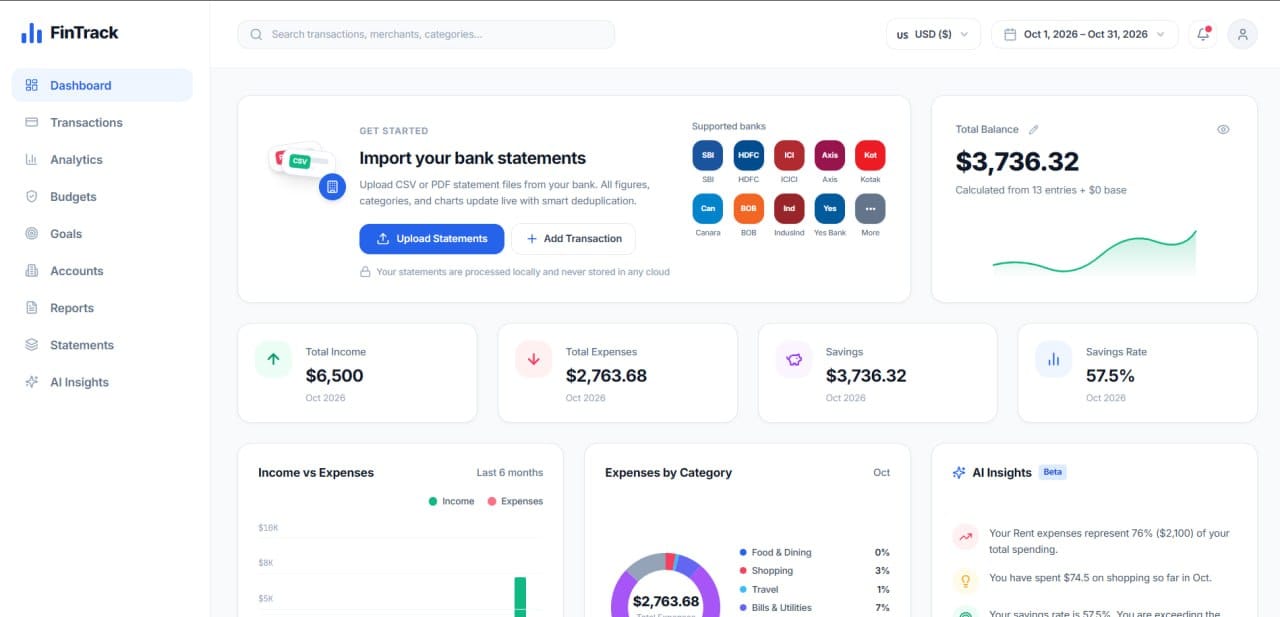This screenshot has width=1280, height=617.
Task: Select the IndusInd bank icon
Action: (789, 208)
